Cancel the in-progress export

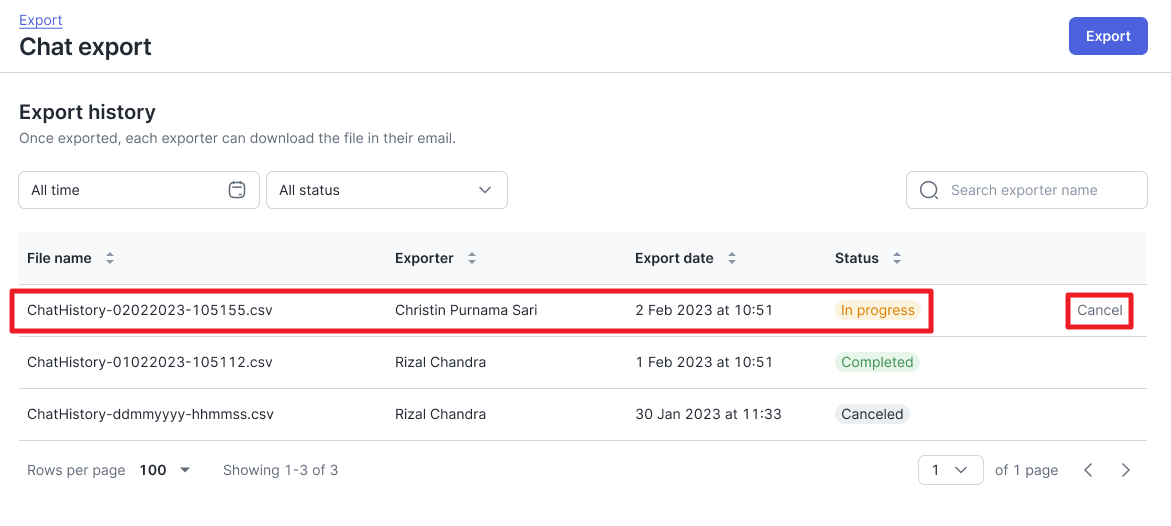(x=1099, y=310)
